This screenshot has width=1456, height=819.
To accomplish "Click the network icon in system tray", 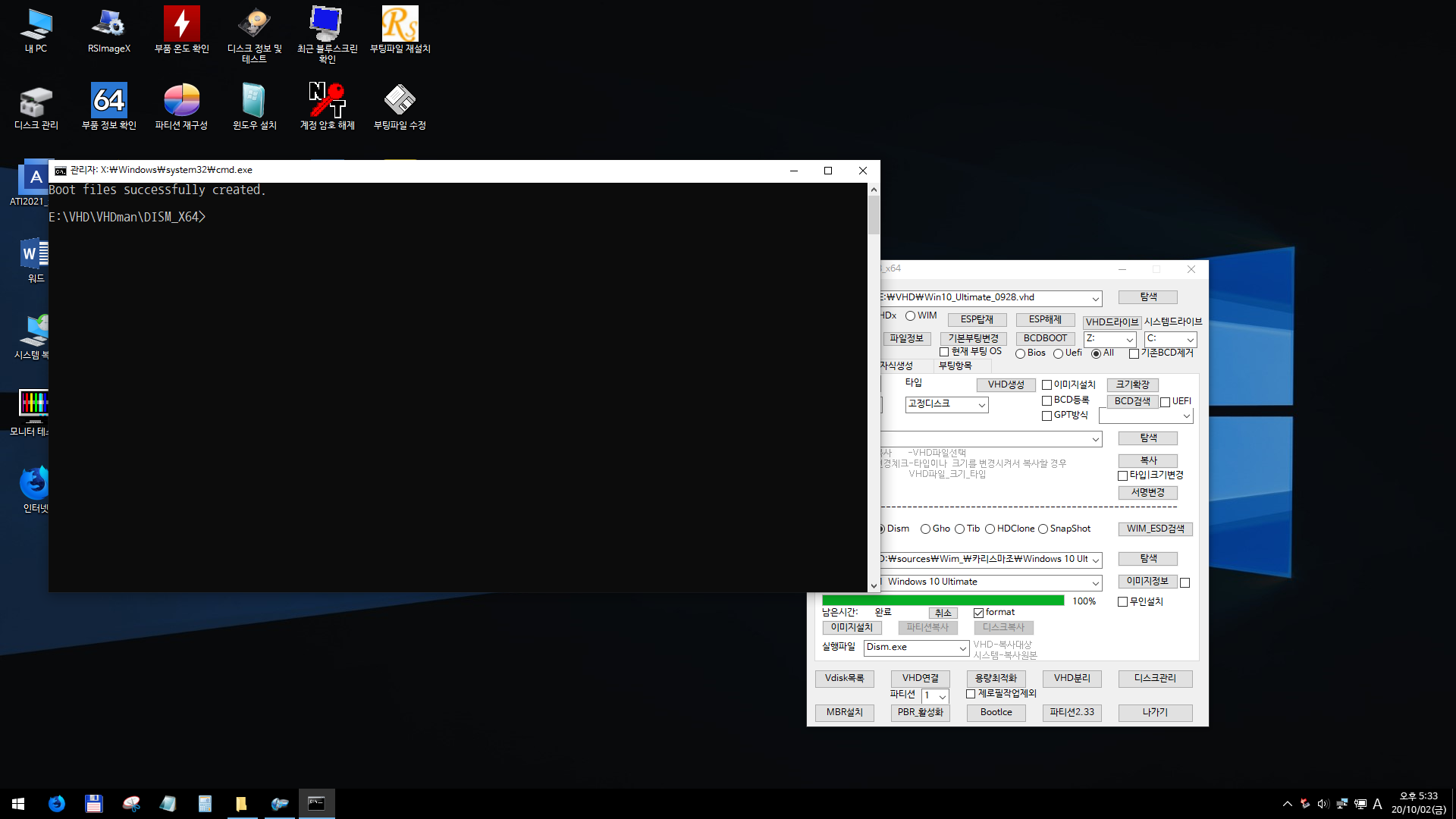I will (1341, 804).
